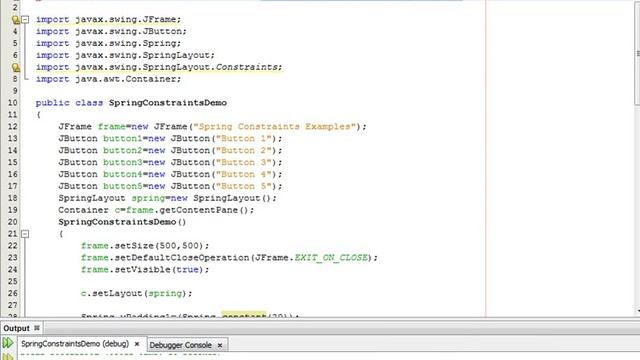Click the variable "button1" on line 13

[x=122, y=139]
